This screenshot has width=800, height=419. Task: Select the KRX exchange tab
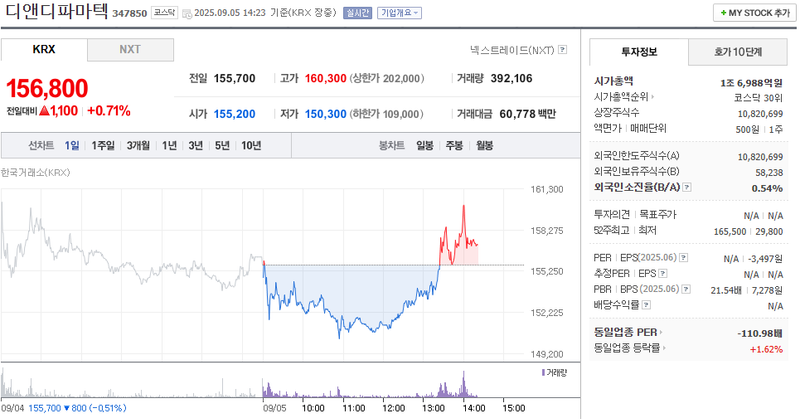pos(44,50)
